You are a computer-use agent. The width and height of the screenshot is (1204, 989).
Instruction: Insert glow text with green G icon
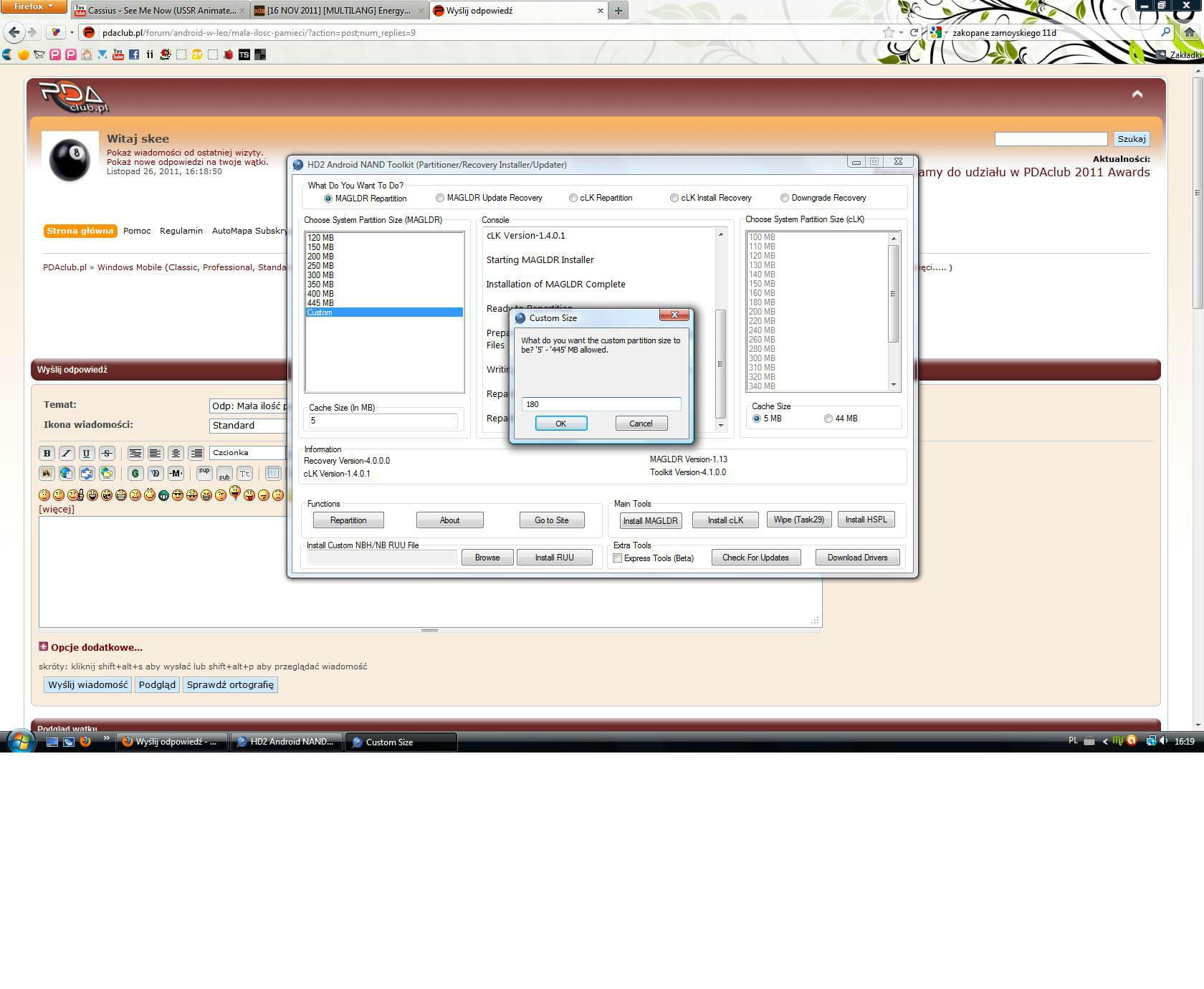135,473
